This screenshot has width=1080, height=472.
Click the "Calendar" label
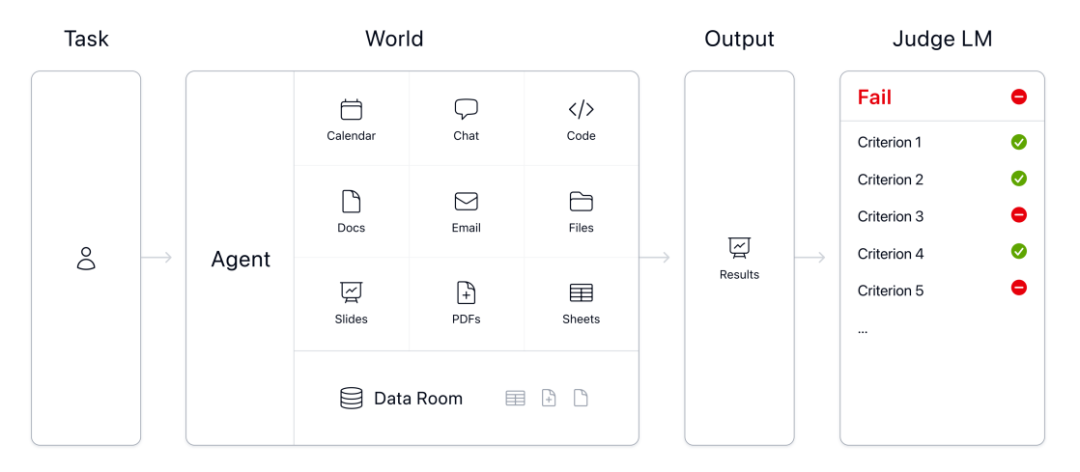[351, 136]
